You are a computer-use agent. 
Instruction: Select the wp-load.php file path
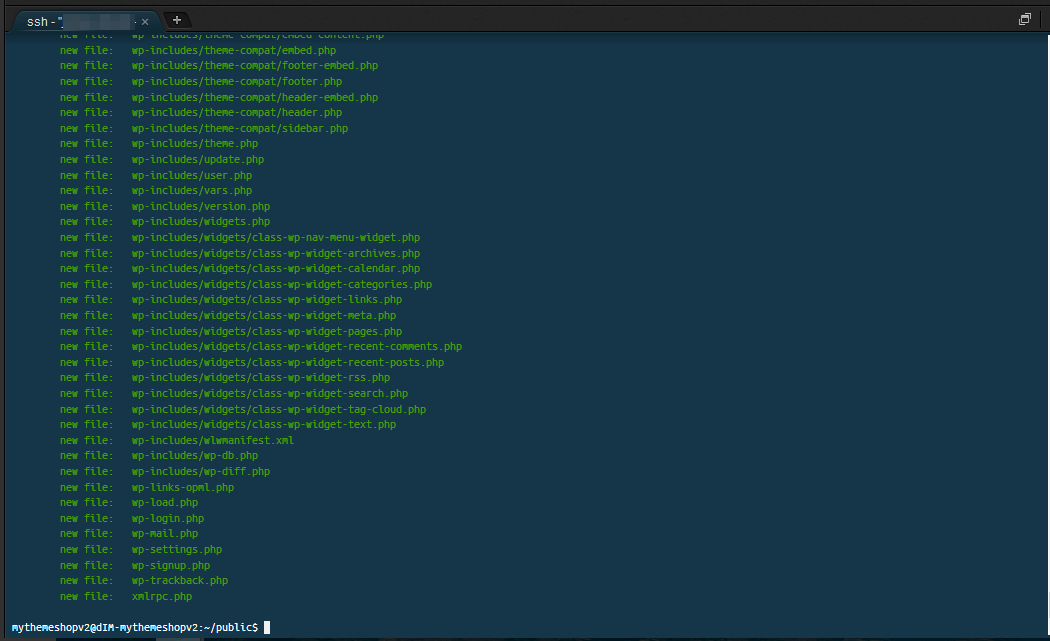164,502
